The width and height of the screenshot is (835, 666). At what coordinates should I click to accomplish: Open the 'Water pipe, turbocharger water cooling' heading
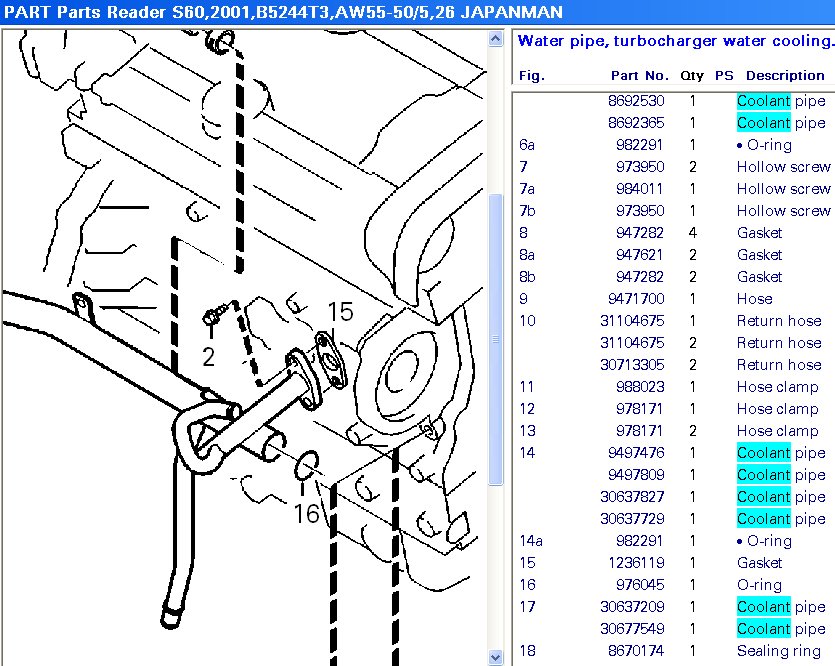[671, 41]
